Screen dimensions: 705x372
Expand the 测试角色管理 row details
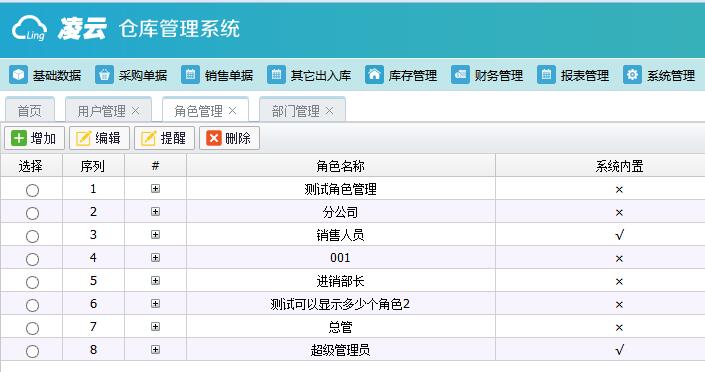[x=156, y=188]
